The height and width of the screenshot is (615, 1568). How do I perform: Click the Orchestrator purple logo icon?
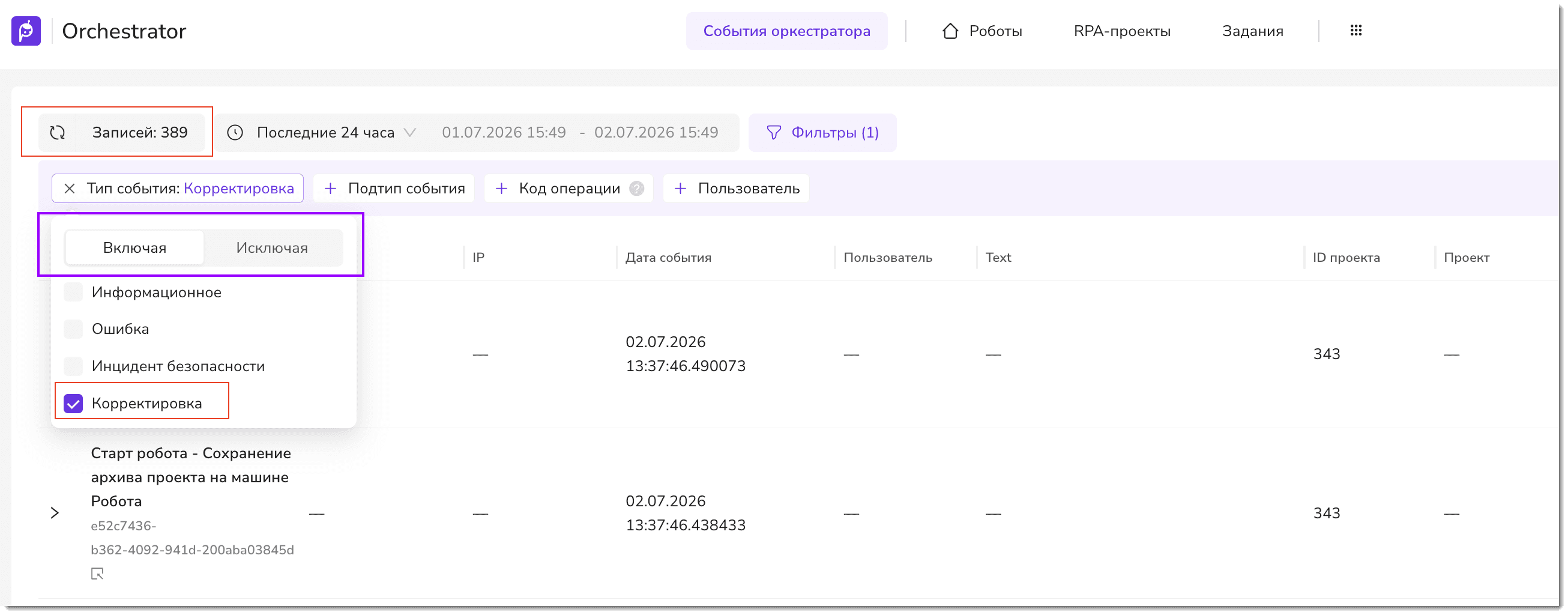pos(26,31)
